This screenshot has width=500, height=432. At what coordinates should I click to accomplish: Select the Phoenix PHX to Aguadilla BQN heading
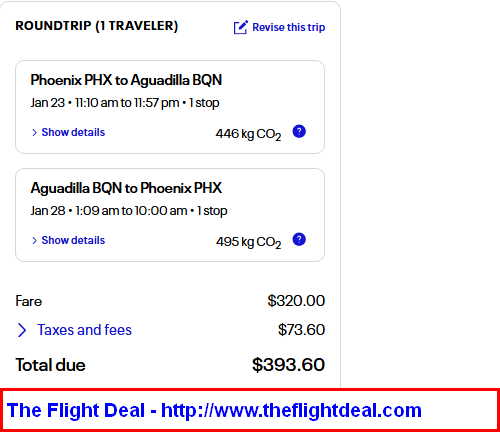[126, 80]
